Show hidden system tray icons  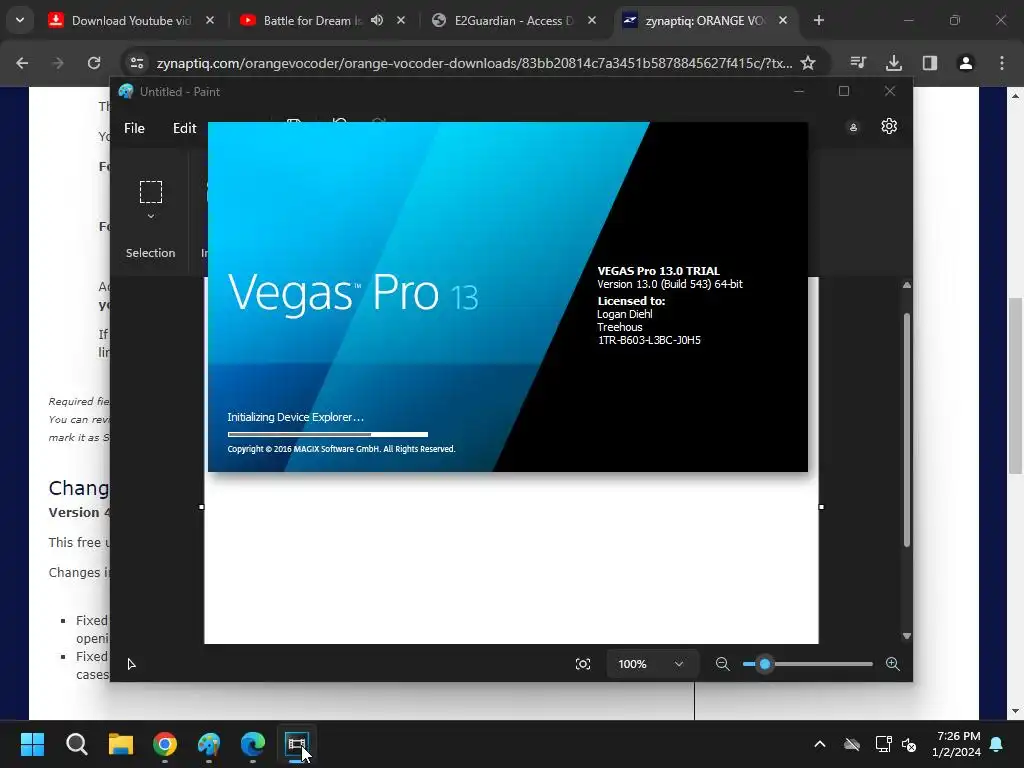820,744
